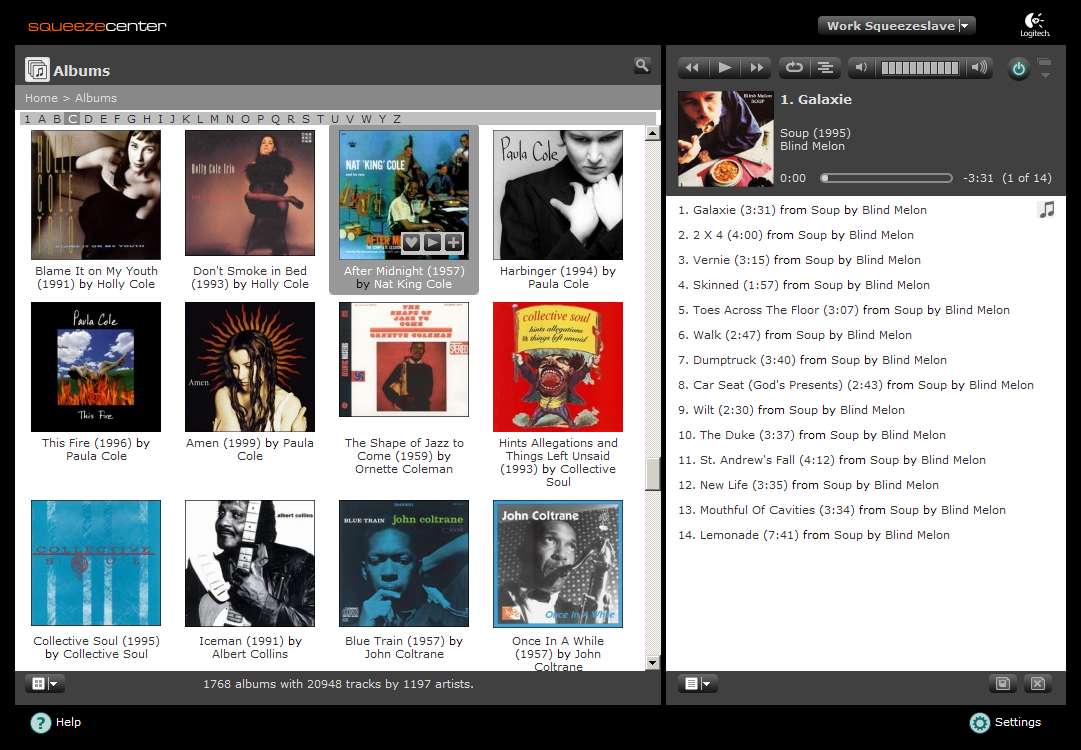Open the album search magnifier icon

click(x=642, y=66)
